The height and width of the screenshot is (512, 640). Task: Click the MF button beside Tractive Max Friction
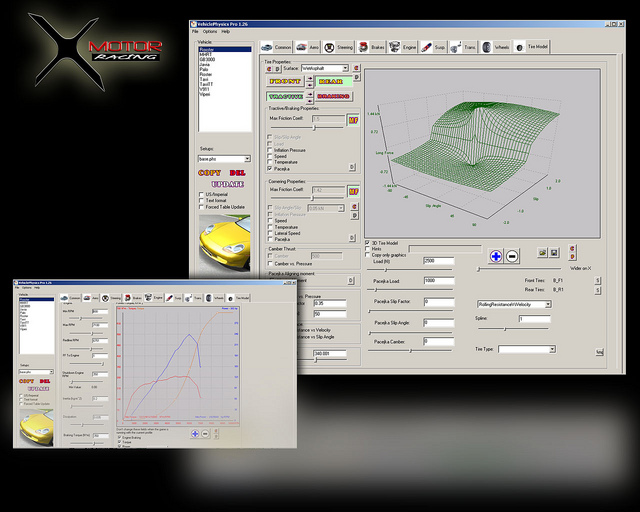coord(352,120)
